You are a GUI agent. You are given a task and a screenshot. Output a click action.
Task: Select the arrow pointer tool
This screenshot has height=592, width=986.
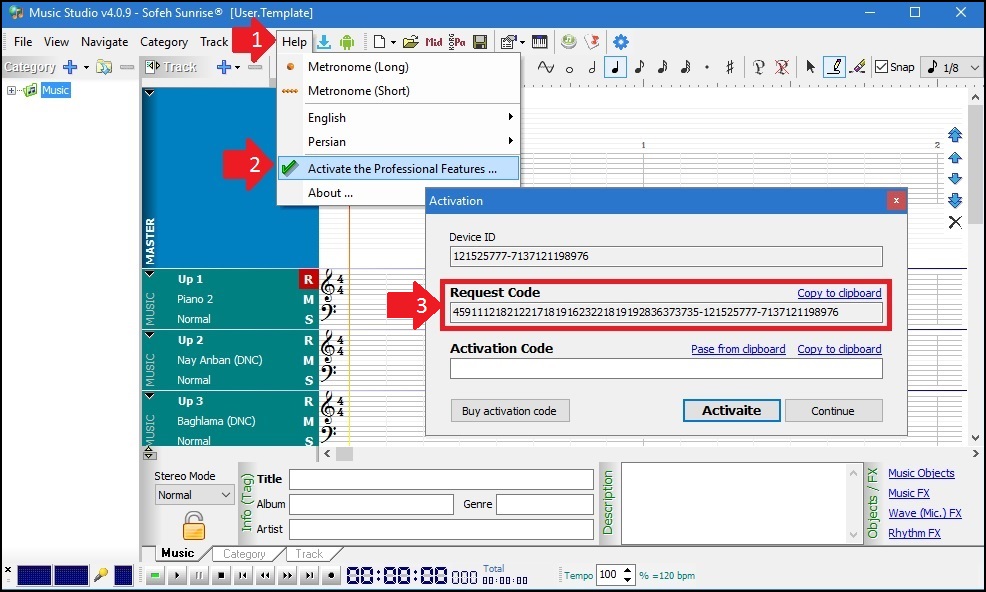(811, 67)
